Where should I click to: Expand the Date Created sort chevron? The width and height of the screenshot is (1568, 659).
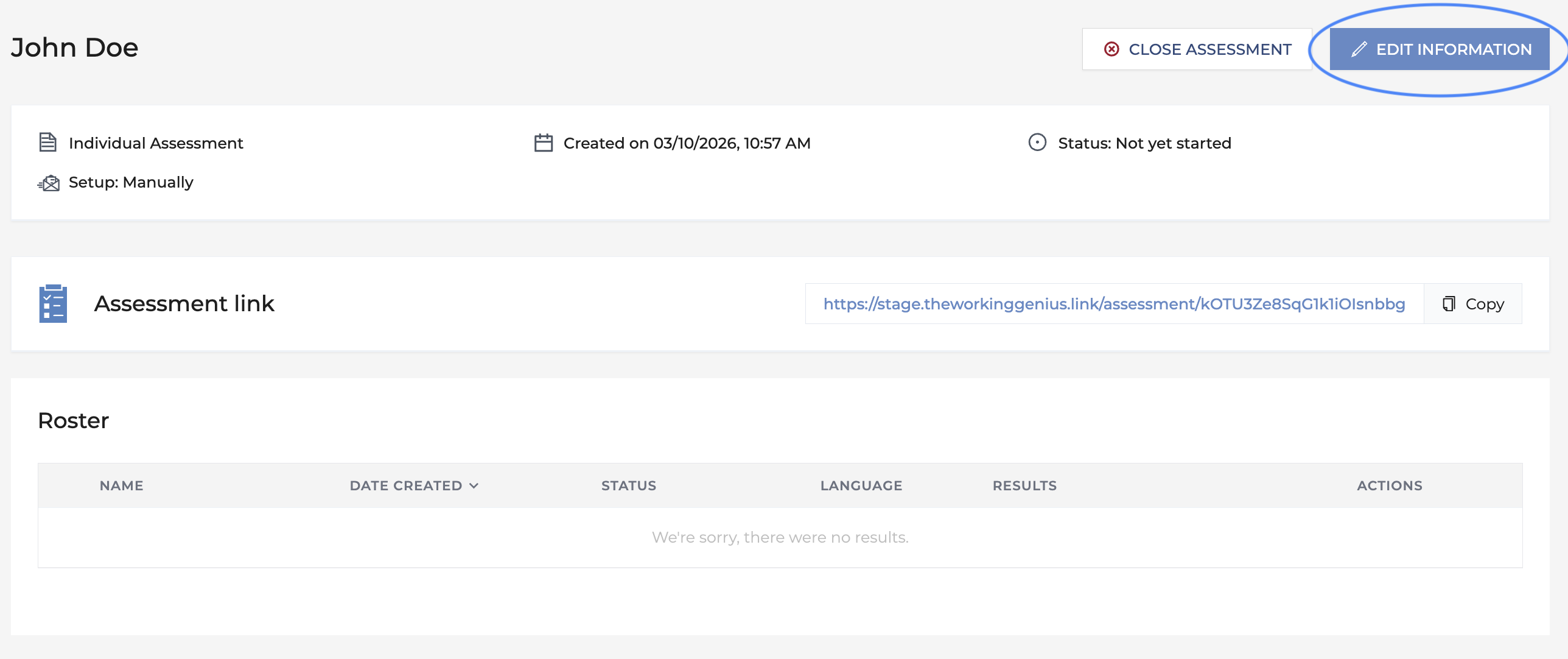pos(474,485)
